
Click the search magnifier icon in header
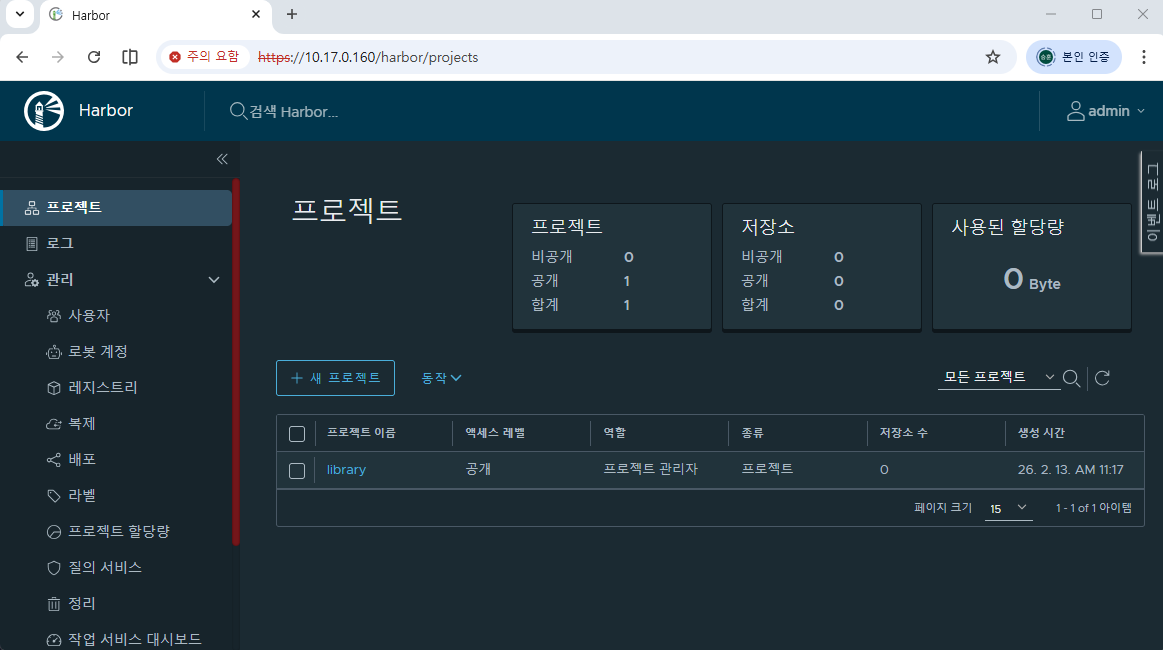[x=237, y=111]
